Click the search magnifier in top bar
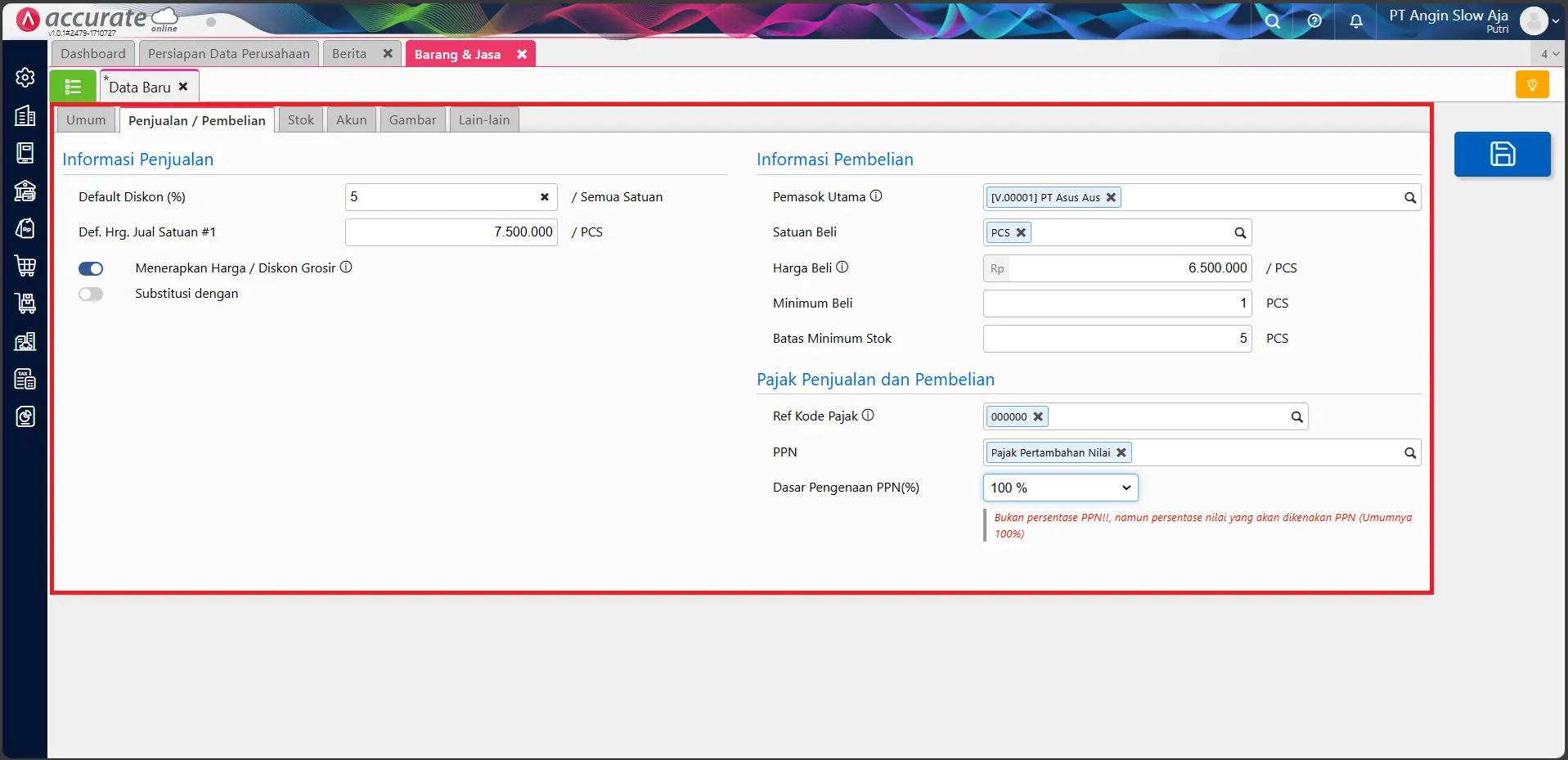The height and width of the screenshot is (760, 1568). pos(1273,21)
